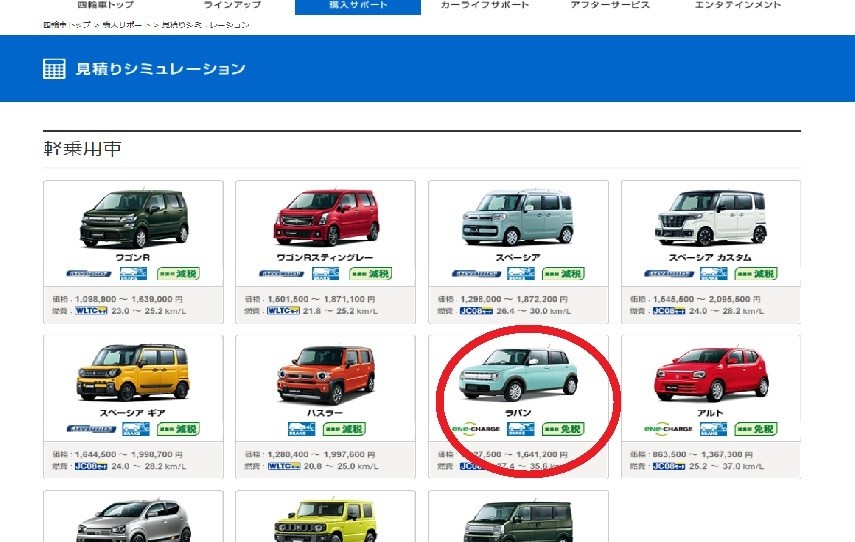The width and height of the screenshot is (855, 542).
Task: Click the ene-CHARGE logo under ラパン
Action: [x=476, y=429]
